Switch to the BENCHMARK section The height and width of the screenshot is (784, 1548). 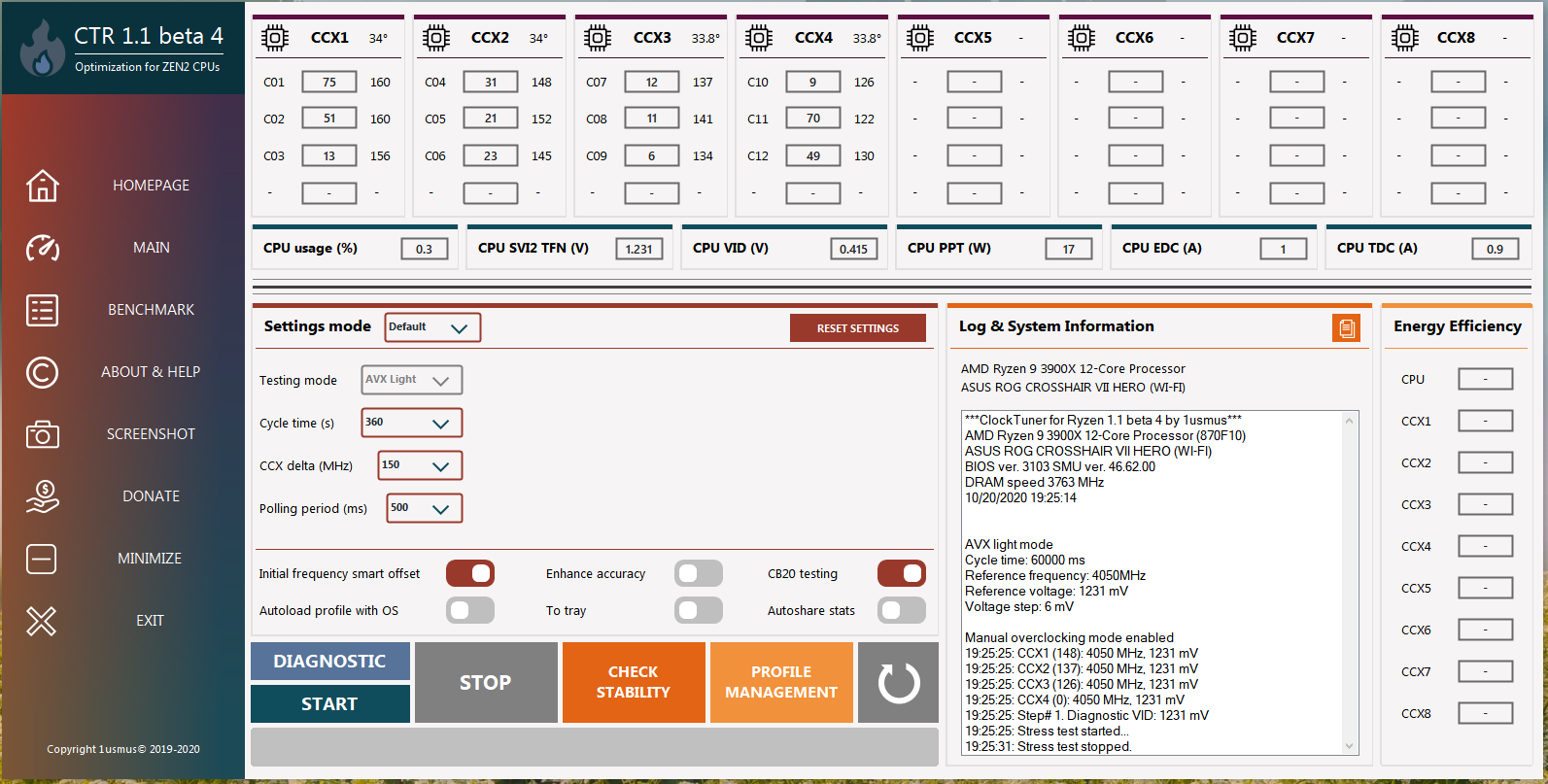[x=151, y=310]
